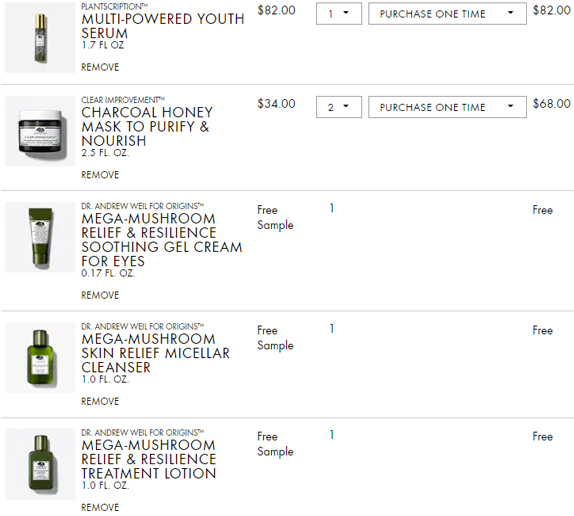Remove the Charcoal Honey Mask from cart
574x516 pixels.
point(100,175)
